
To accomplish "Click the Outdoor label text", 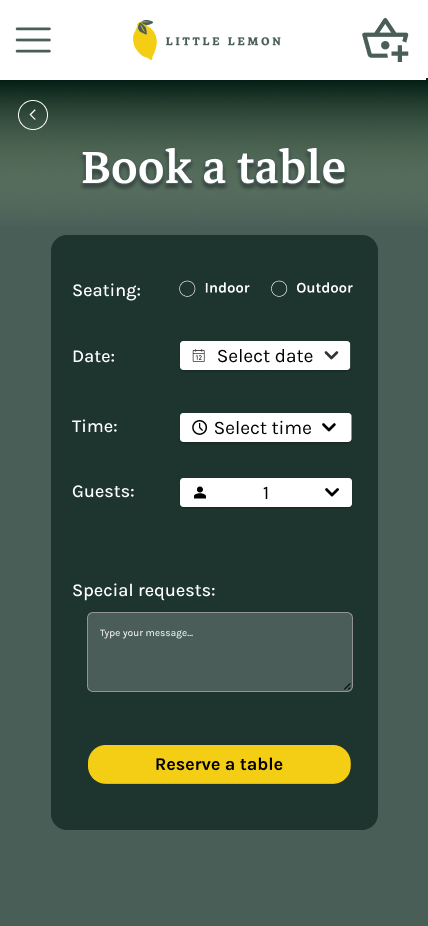I will [325, 288].
